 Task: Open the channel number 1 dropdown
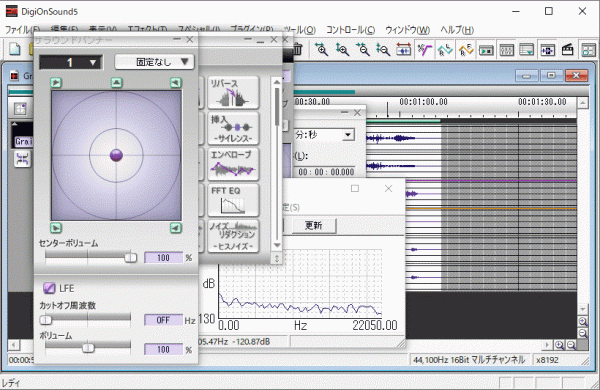tap(71, 62)
